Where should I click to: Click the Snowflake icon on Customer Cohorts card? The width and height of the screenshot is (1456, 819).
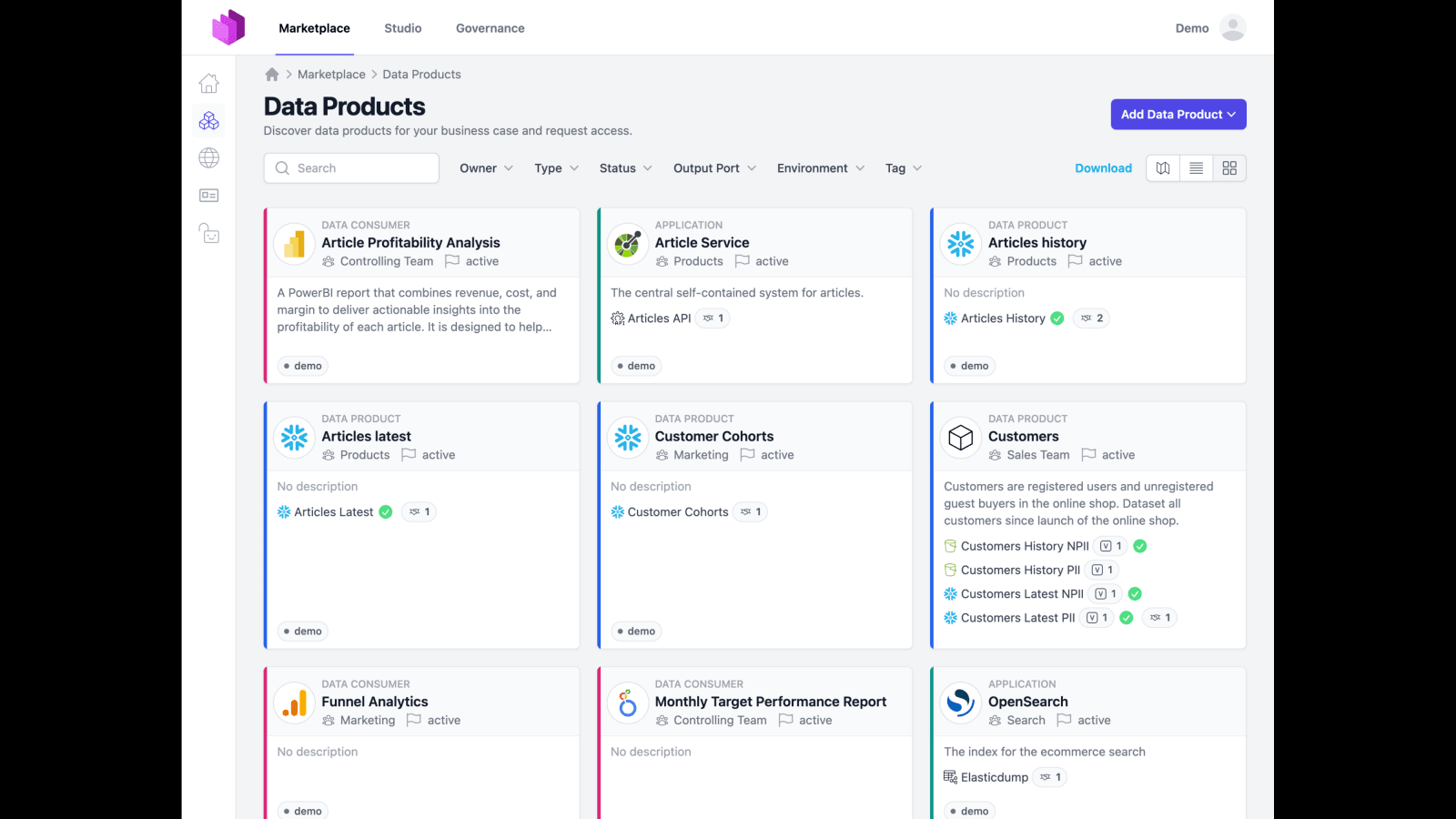pos(628,437)
